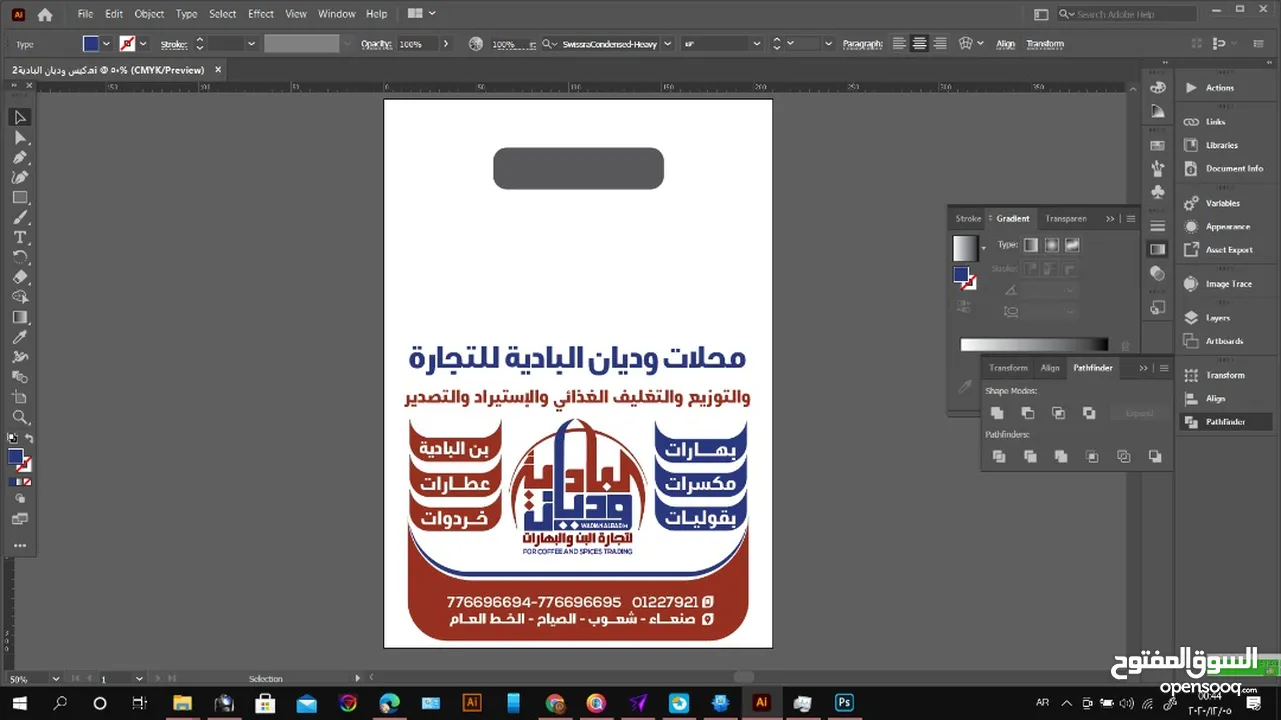Select the Zoom magnifier tool
The image size is (1281, 720).
click(x=20, y=417)
